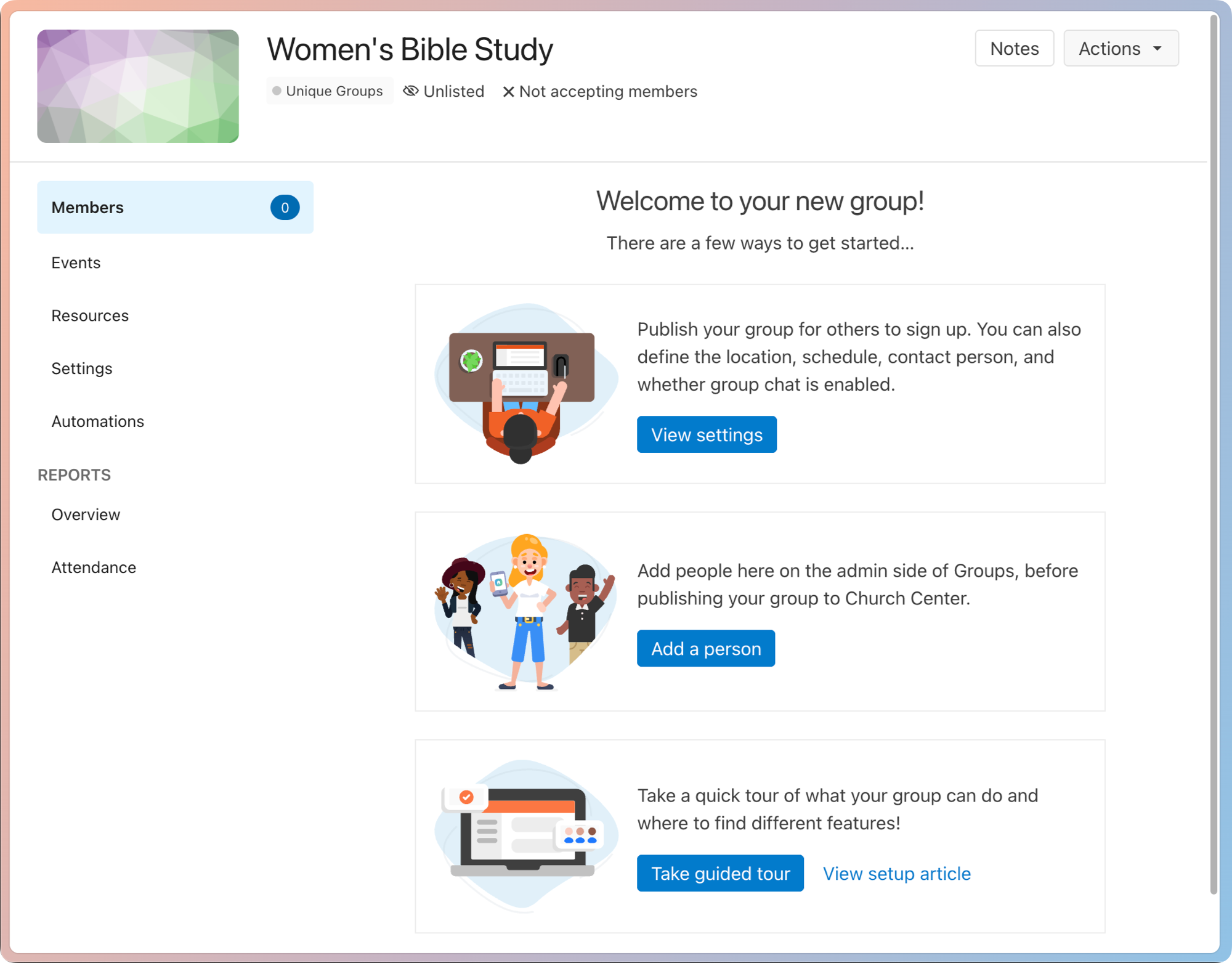Click the Unlisted crossed-eye icon
1232x963 pixels.
tap(410, 91)
